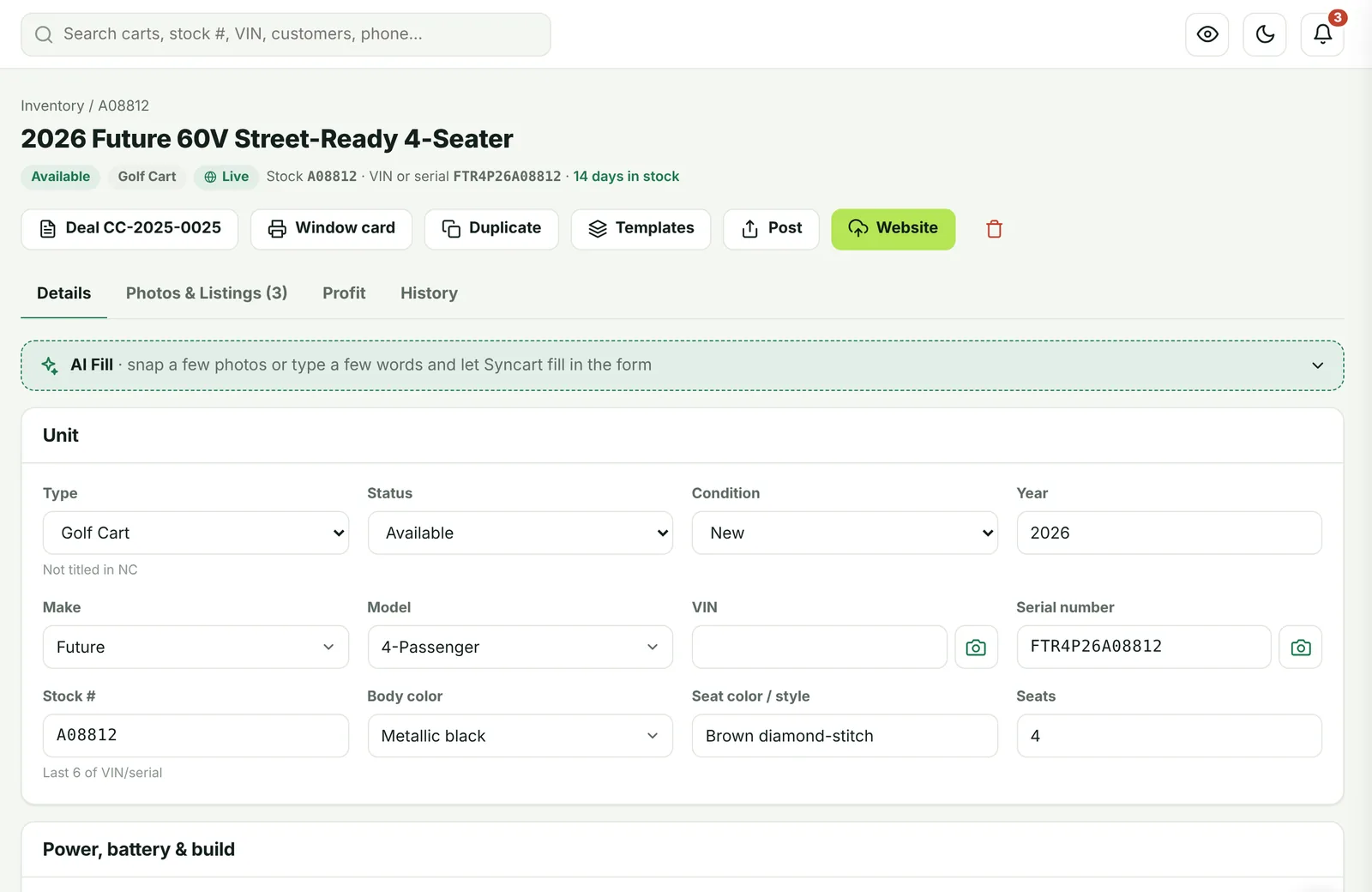Click the green Available status badge

pyautogui.click(x=61, y=177)
